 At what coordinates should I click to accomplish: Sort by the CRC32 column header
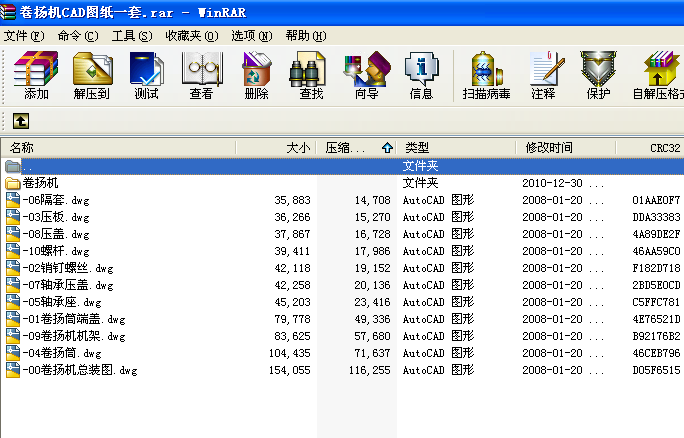650,148
